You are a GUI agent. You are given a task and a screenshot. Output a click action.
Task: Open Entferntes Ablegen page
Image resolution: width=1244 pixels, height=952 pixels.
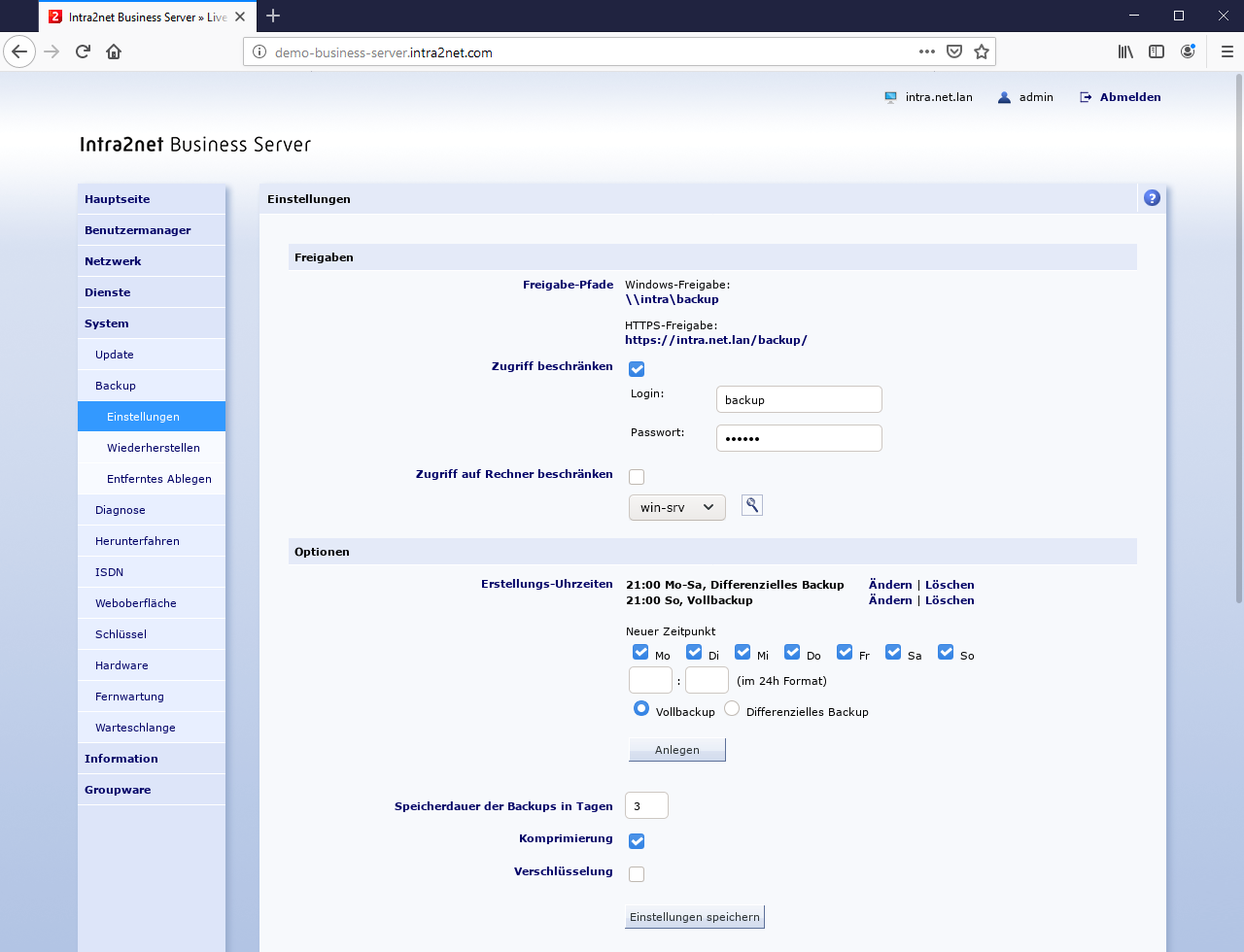pos(152,479)
